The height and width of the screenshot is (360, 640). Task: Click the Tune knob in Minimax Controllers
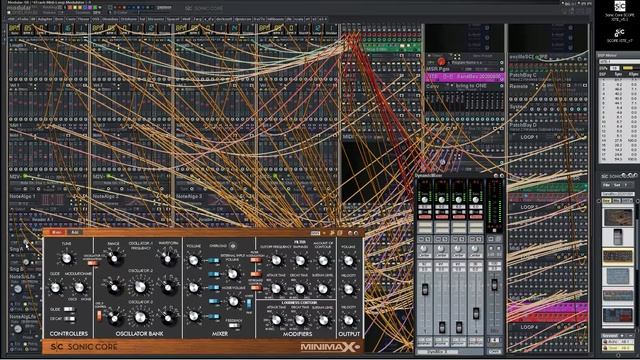pyautogui.click(x=67, y=258)
